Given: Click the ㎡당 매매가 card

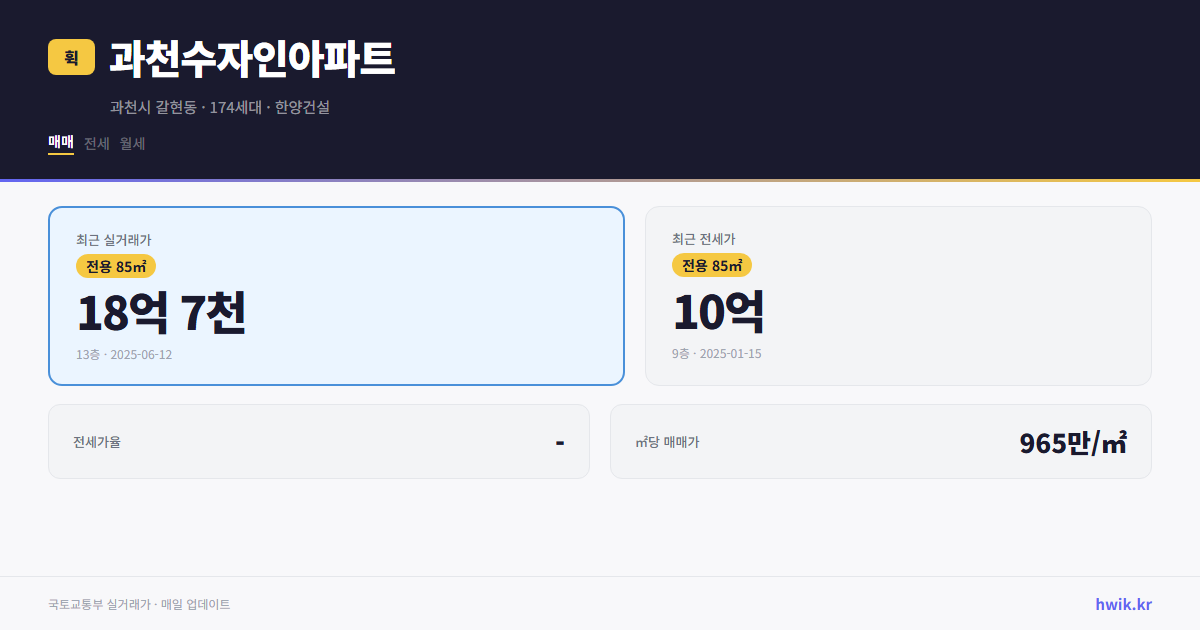Looking at the screenshot, I should coord(880,441).
